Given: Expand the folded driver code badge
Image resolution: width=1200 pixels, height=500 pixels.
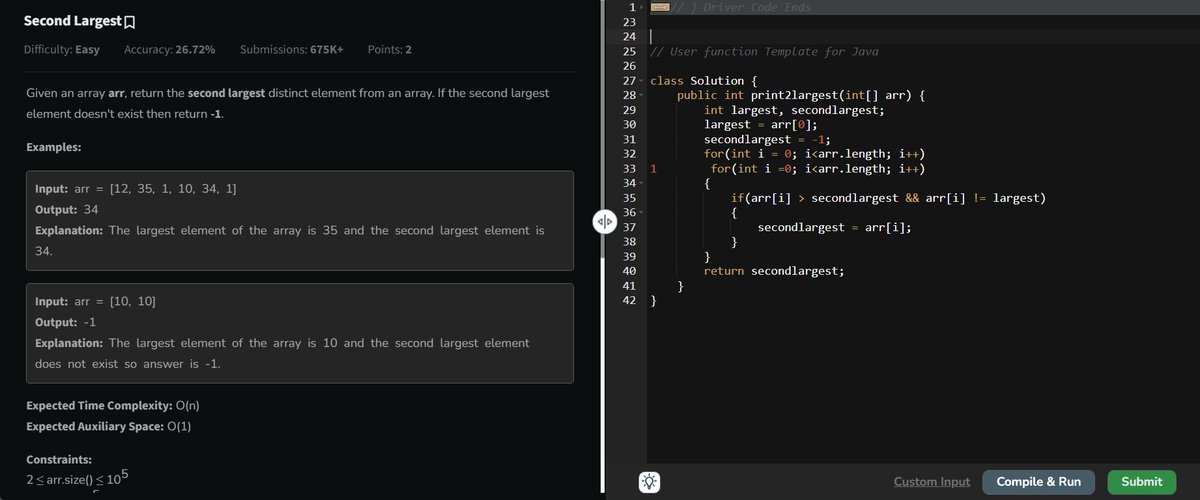Looking at the screenshot, I should pos(659,7).
